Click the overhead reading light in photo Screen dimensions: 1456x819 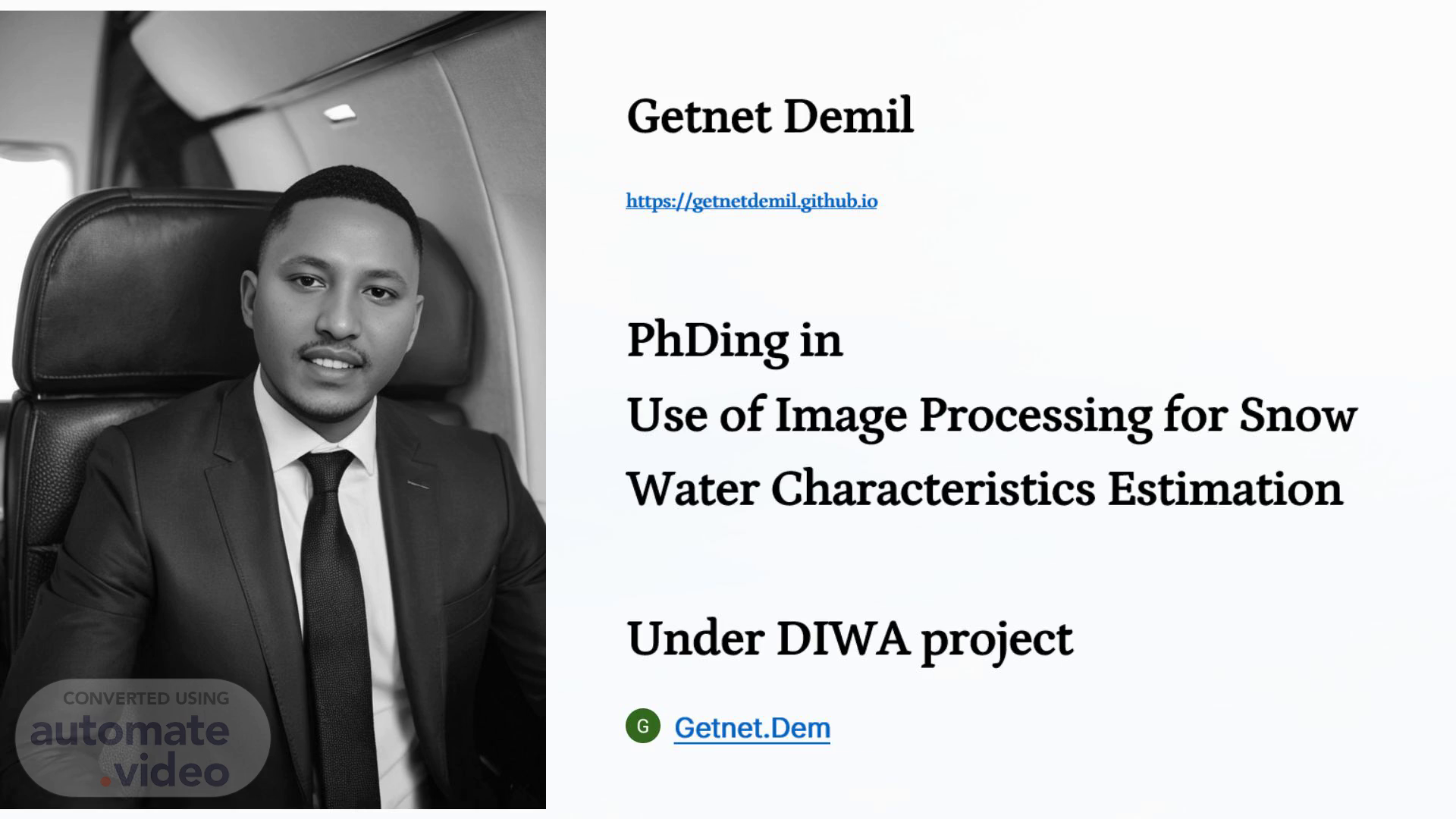340,113
